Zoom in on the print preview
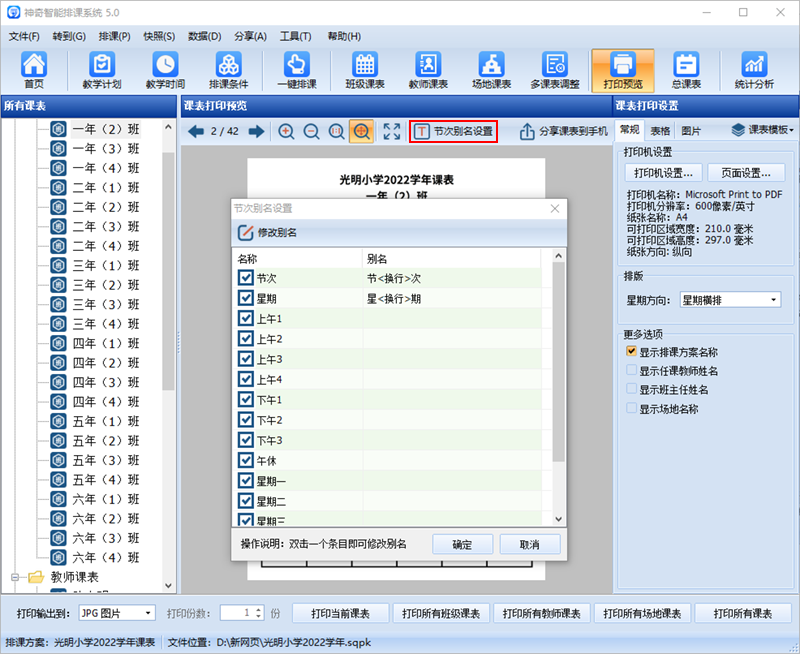 [x=286, y=132]
